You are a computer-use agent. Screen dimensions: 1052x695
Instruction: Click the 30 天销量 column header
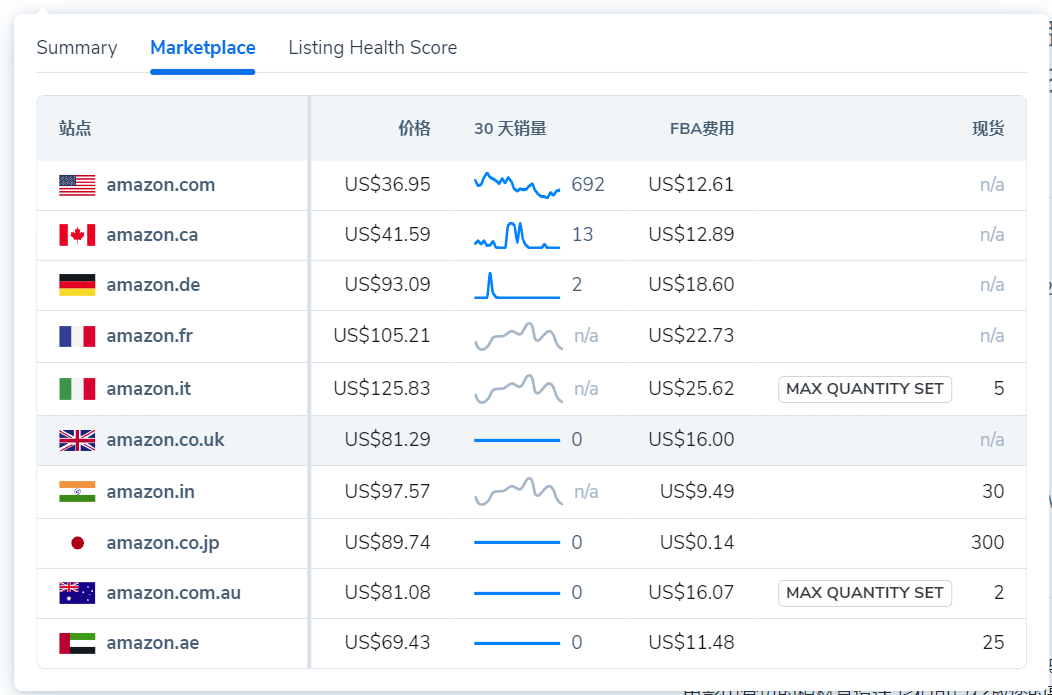pos(510,129)
